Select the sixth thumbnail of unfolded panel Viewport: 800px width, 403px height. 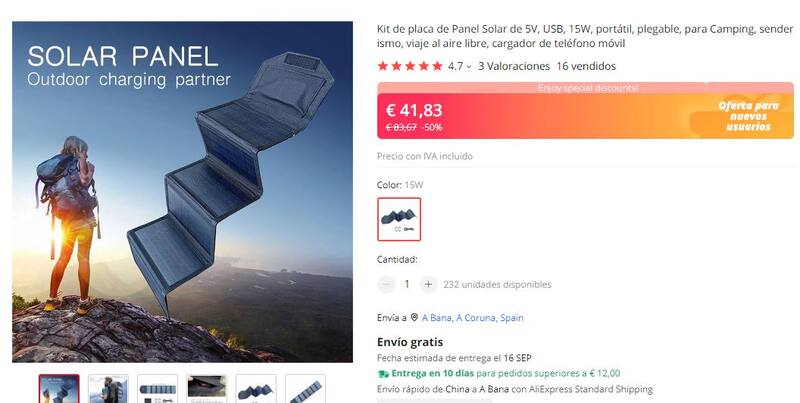coord(305,389)
